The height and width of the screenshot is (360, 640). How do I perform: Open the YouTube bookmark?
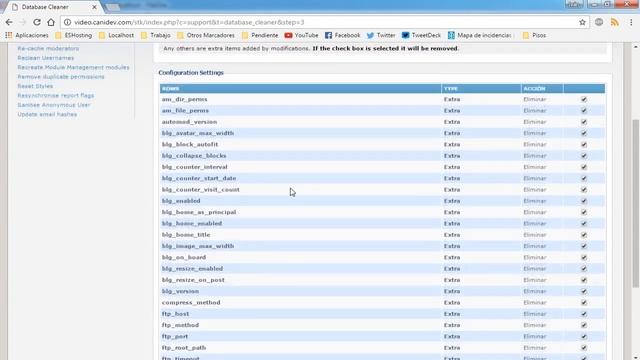coord(301,36)
